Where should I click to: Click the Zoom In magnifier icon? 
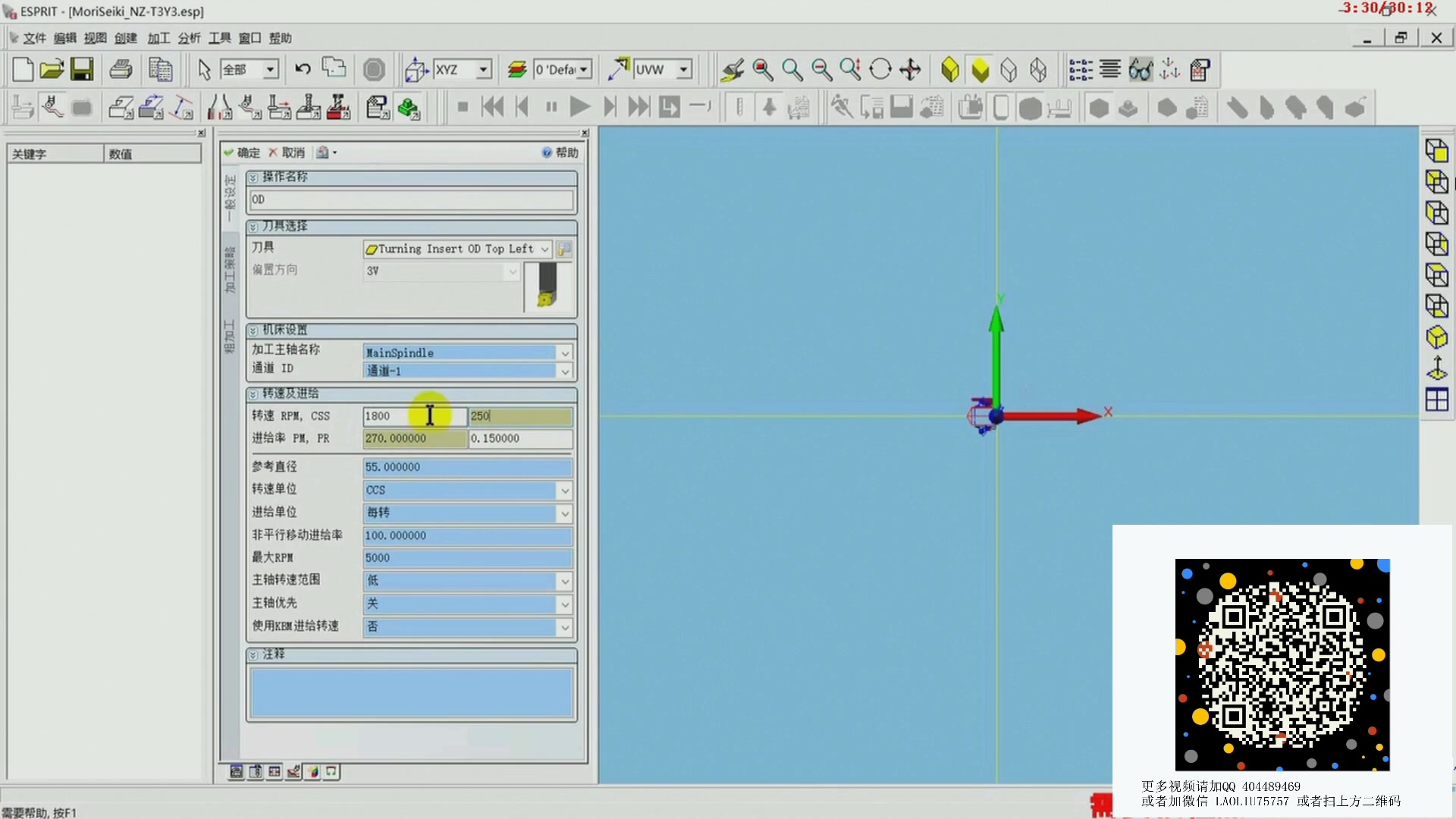(x=792, y=70)
